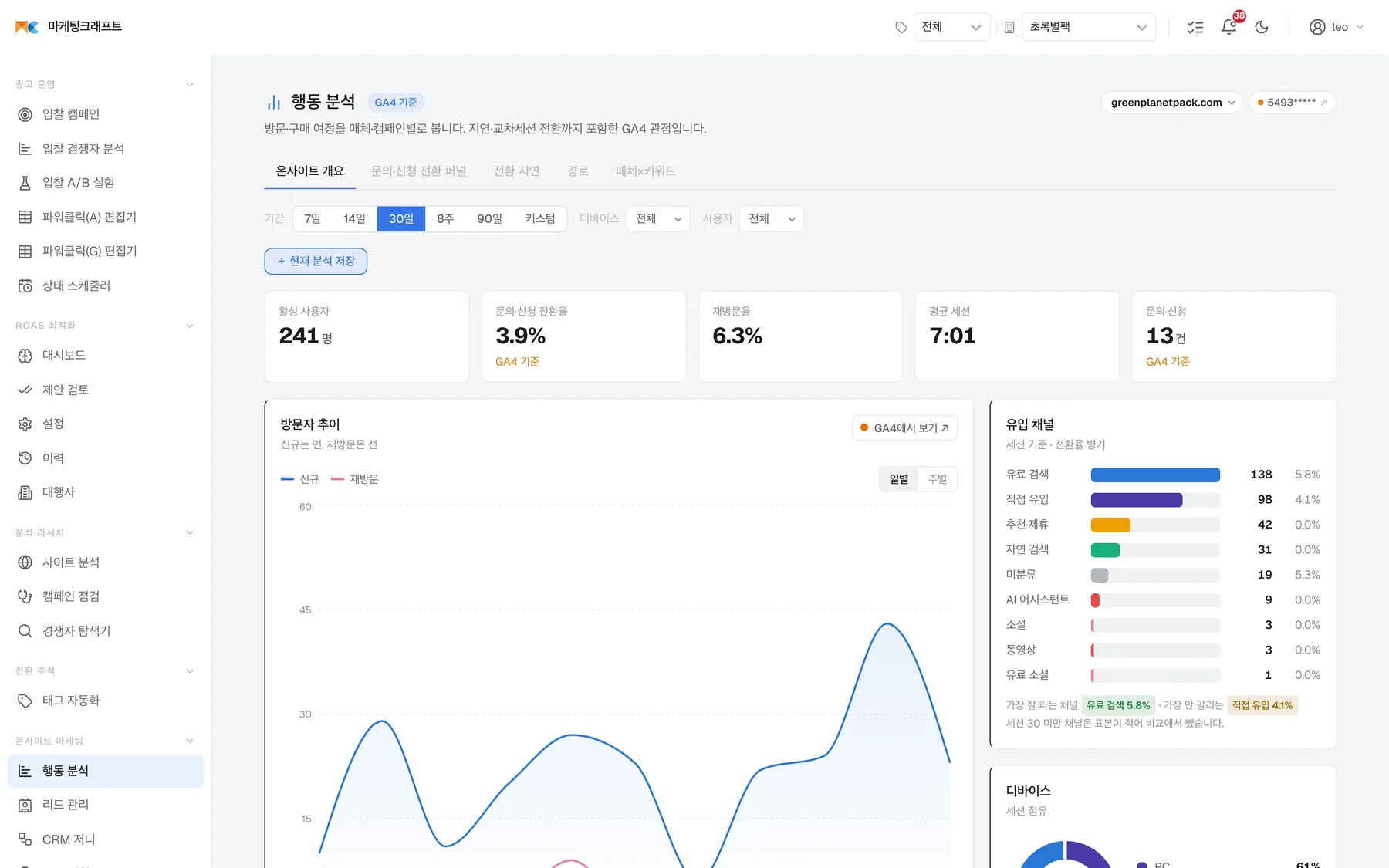The width and height of the screenshot is (1389, 868).
Task: Select the 14일 period option
Action: point(354,219)
